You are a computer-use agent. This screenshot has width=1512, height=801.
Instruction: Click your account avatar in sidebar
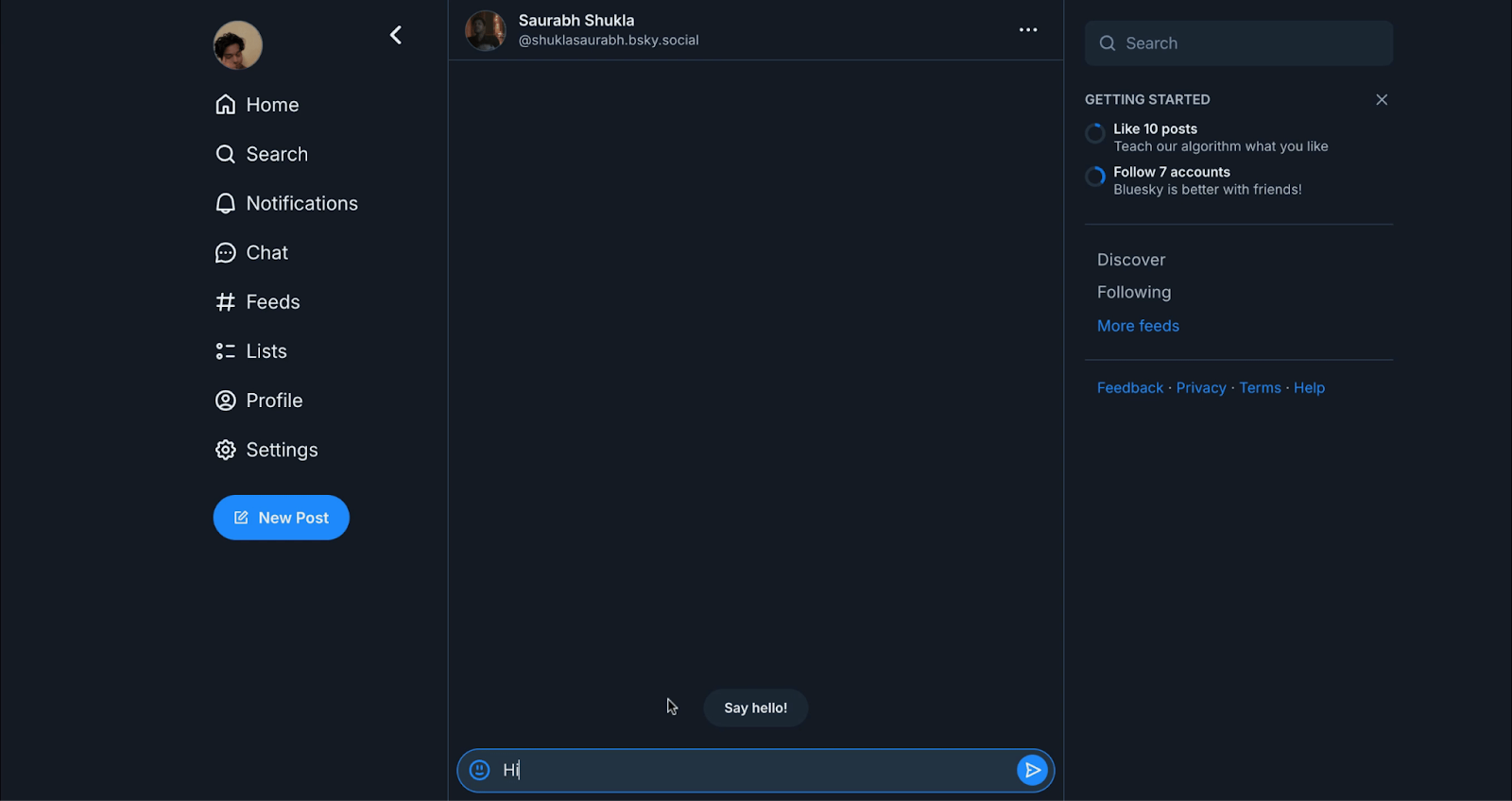238,44
